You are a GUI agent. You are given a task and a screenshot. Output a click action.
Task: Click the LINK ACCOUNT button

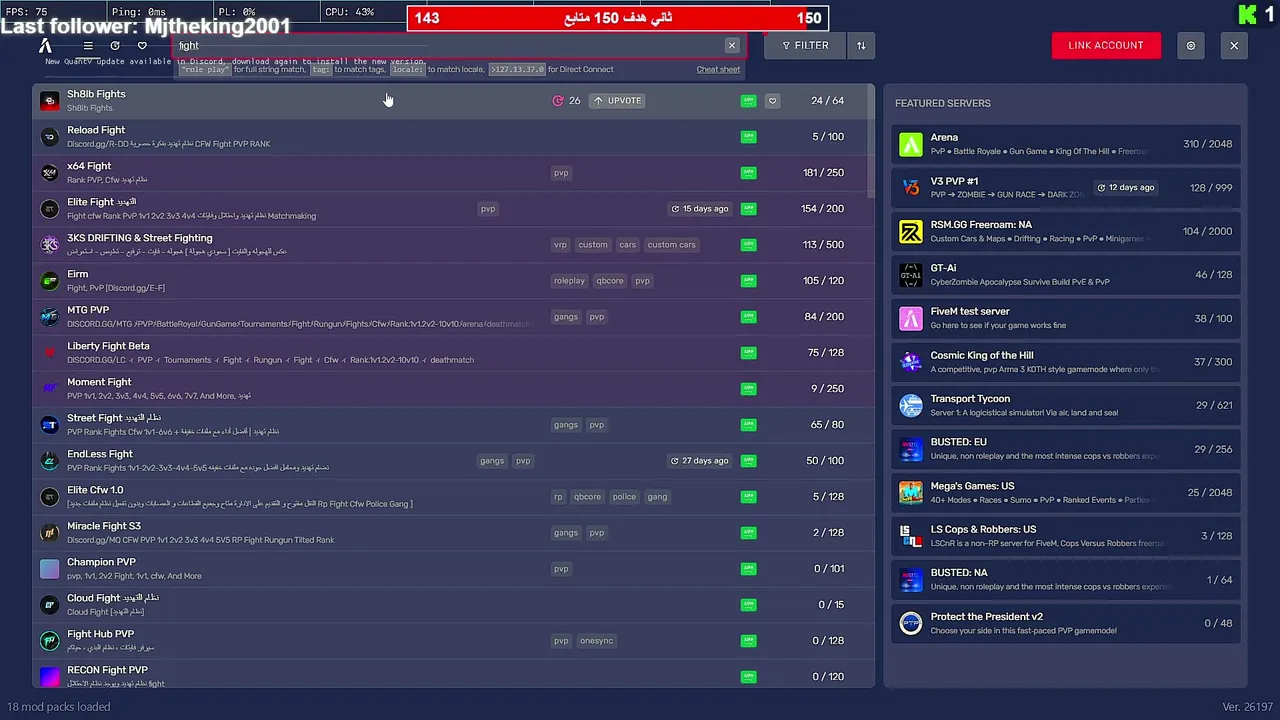(1106, 45)
